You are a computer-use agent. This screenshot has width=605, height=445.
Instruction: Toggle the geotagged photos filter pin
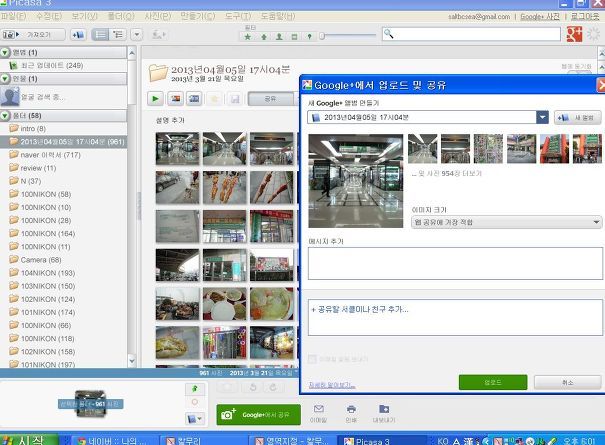pyautogui.click(x=309, y=37)
